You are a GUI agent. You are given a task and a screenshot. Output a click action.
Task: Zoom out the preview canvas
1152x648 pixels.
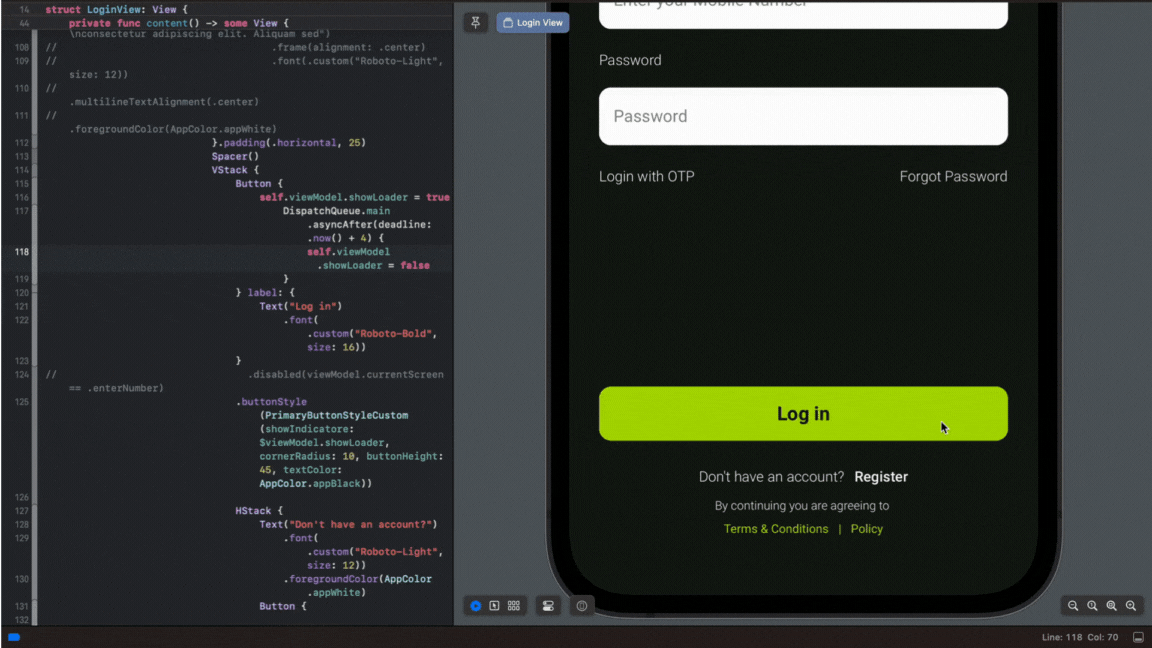(1073, 606)
